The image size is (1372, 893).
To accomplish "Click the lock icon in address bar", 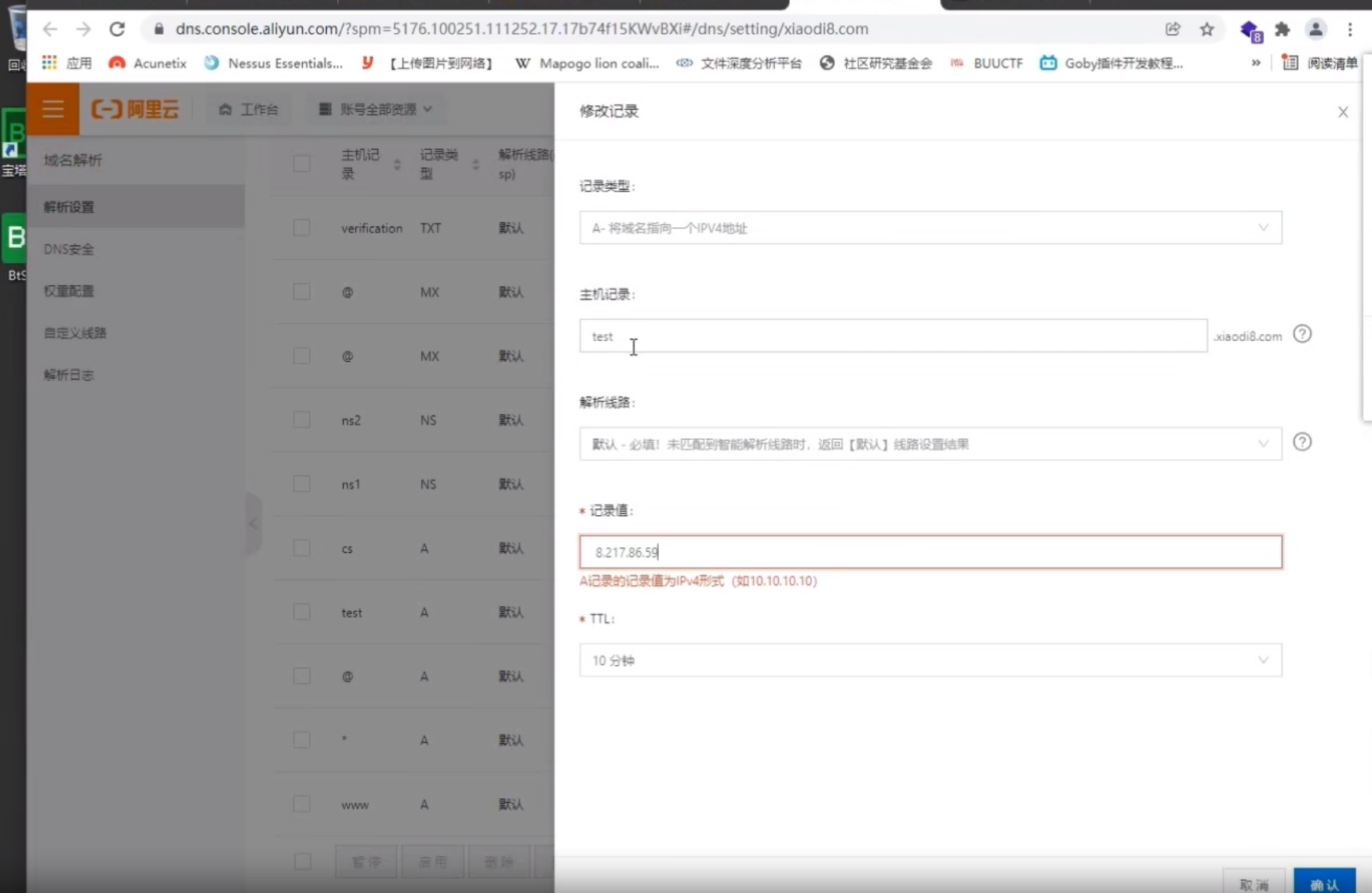I will [159, 29].
